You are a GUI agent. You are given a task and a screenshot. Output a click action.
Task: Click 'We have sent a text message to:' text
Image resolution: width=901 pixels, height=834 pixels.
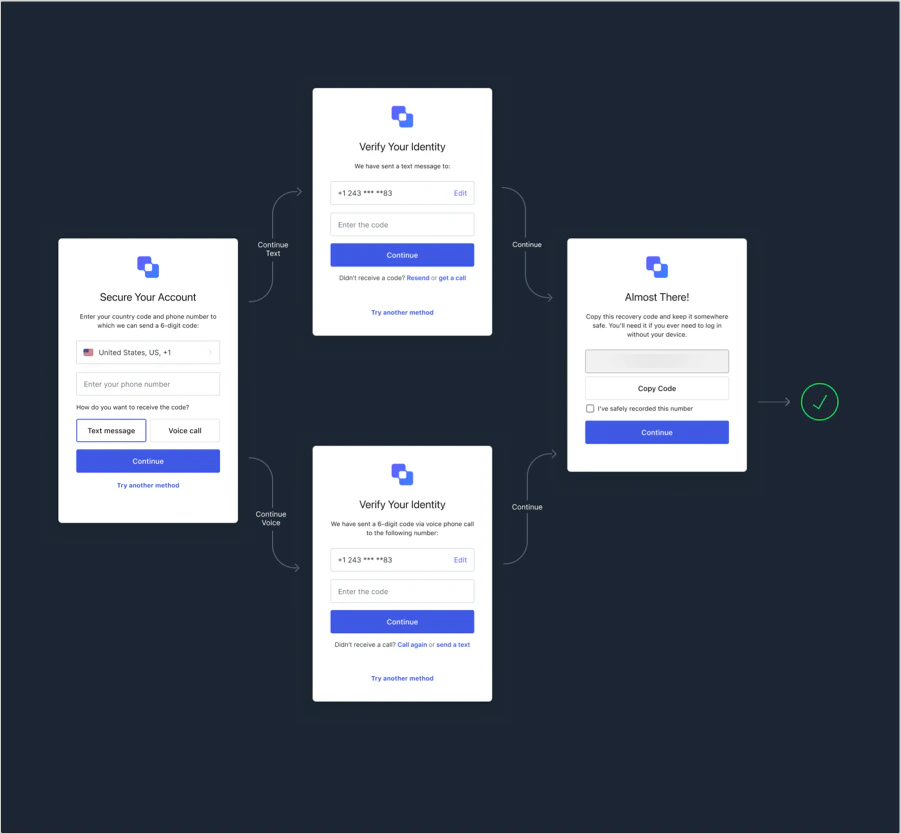pyautogui.click(x=402, y=166)
